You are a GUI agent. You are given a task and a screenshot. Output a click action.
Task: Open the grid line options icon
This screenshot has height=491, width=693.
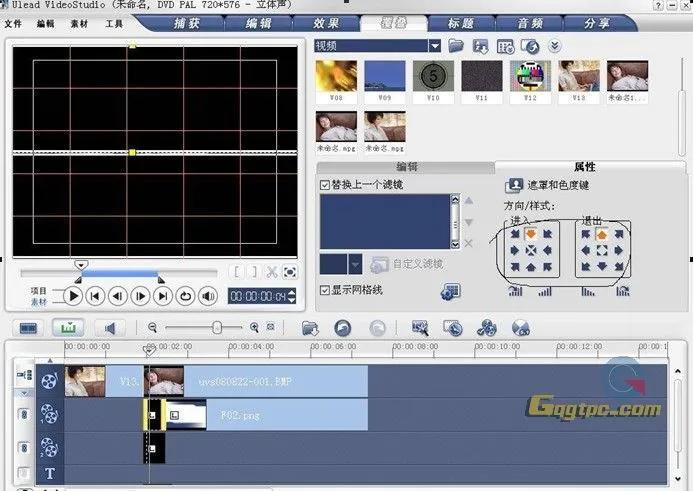(450, 291)
